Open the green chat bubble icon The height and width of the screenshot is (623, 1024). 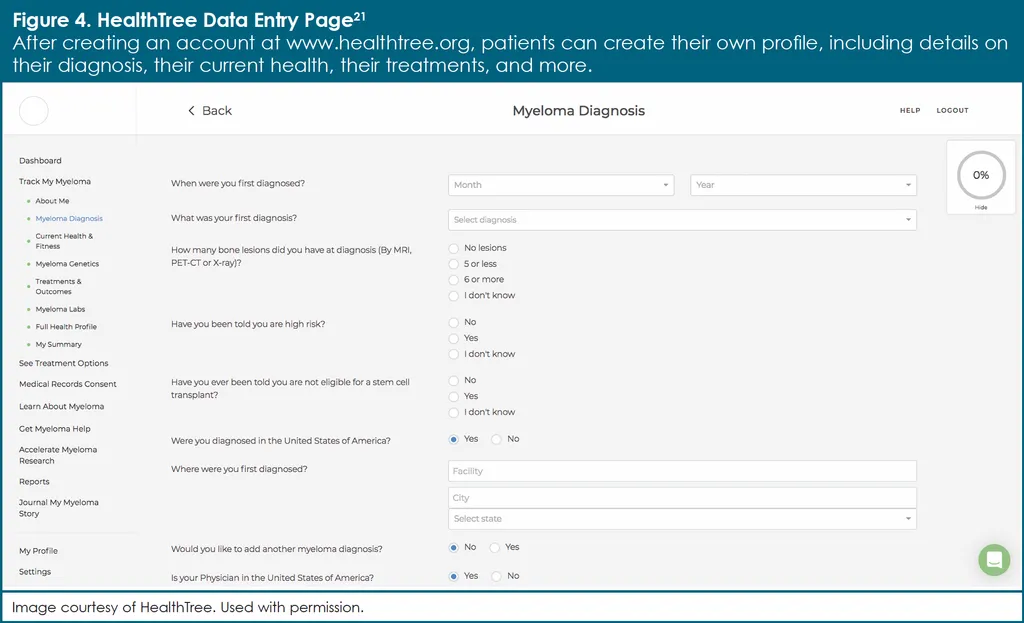point(994,560)
